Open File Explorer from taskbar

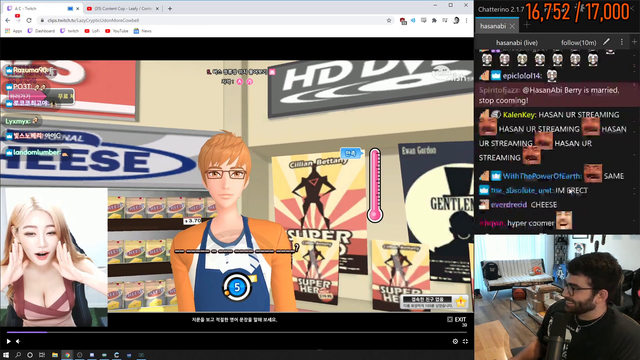tap(55, 355)
